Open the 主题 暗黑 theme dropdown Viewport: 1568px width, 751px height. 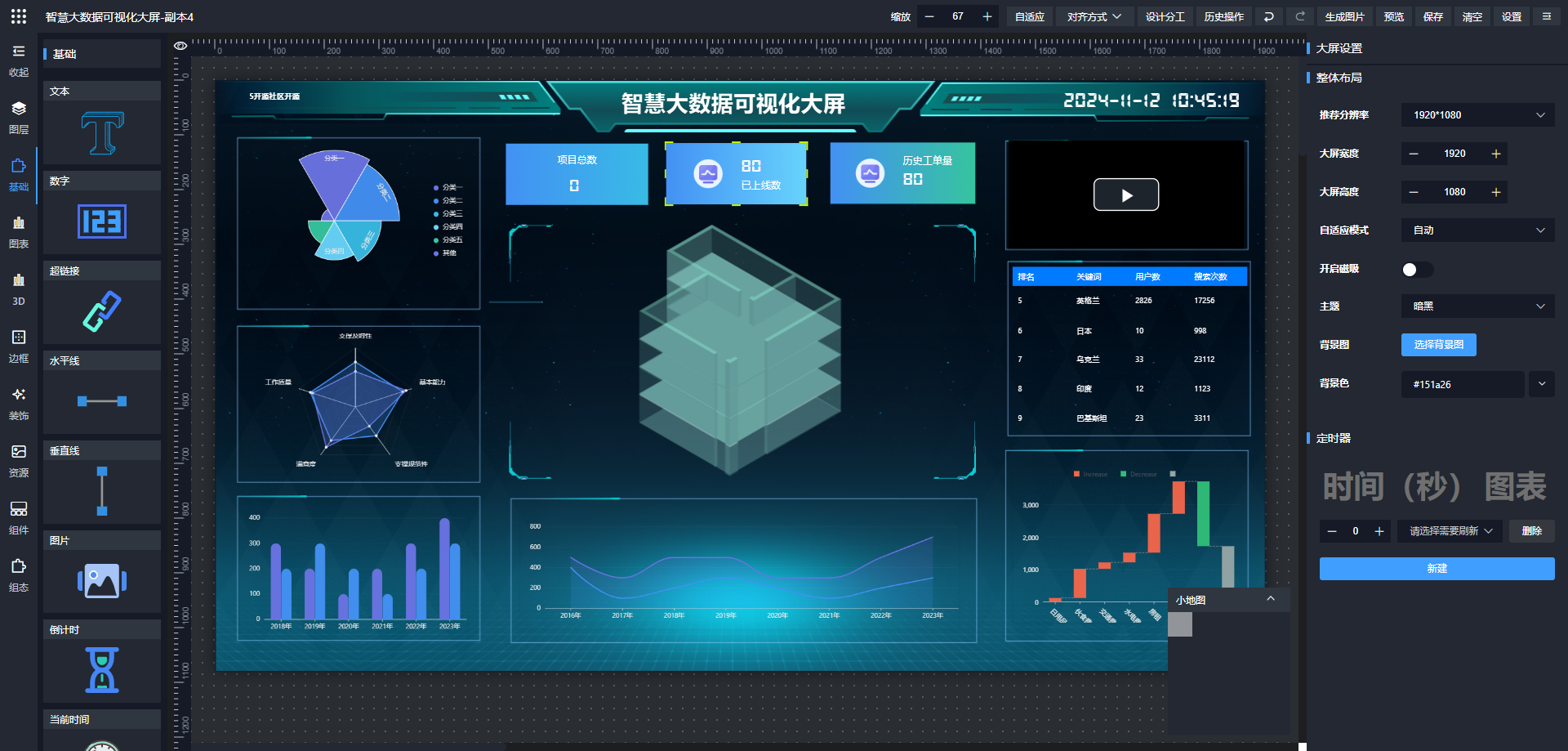point(1478,306)
